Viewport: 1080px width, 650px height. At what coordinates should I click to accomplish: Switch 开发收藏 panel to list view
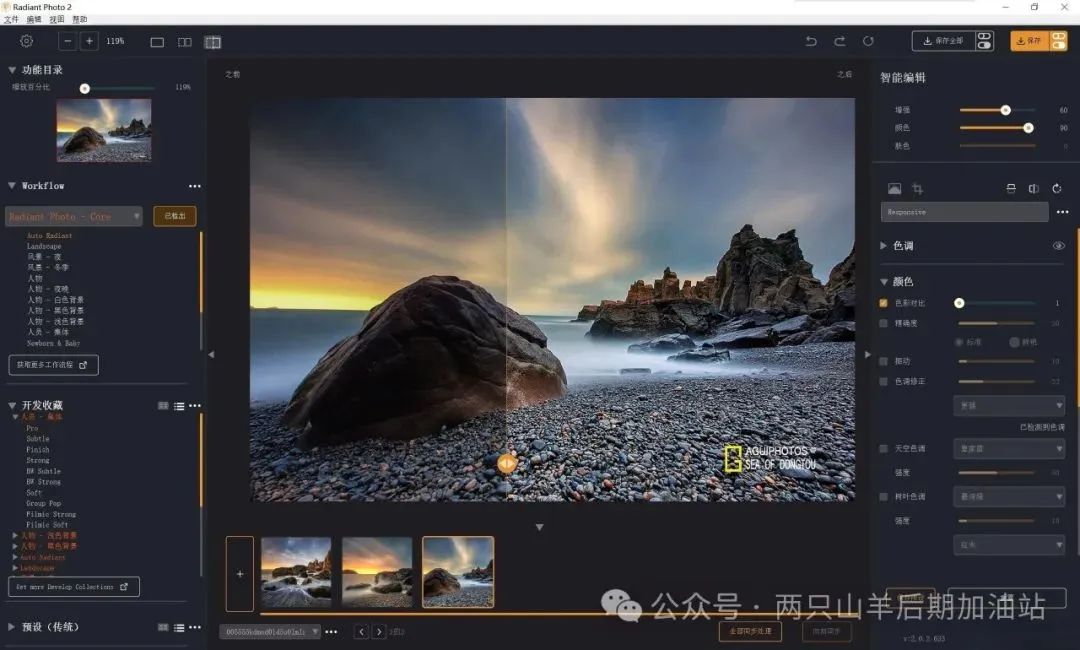coord(179,406)
